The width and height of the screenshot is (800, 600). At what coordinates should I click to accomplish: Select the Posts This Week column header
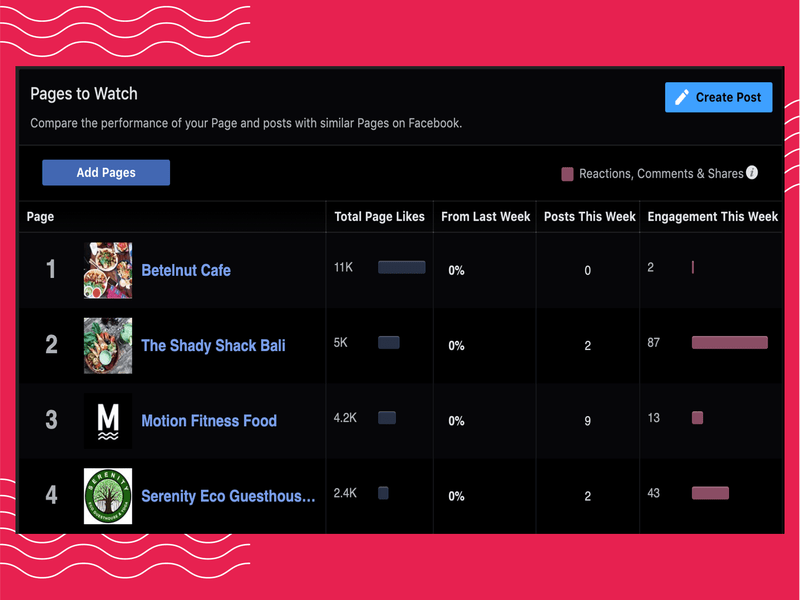[x=590, y=217]
